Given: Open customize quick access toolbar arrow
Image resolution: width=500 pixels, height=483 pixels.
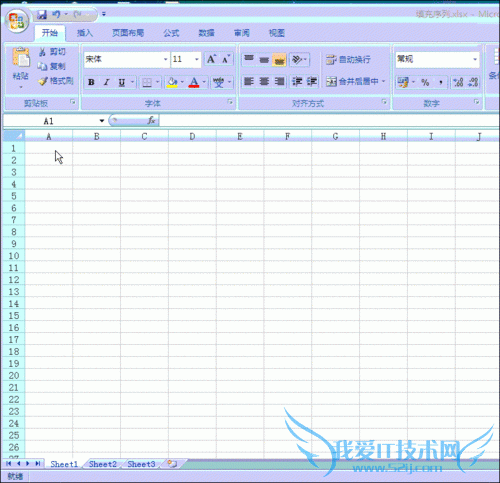Looking at the screenshot, I should pos(104,14).
